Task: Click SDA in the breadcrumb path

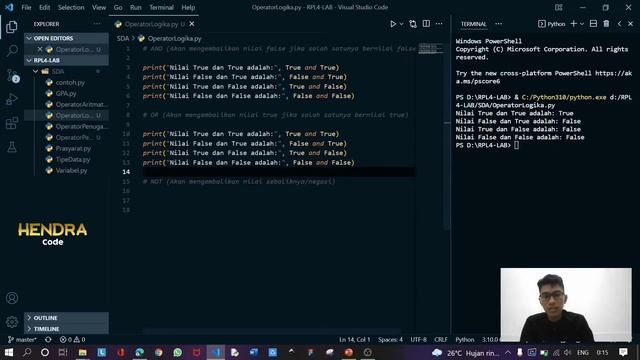Action: 123,38
